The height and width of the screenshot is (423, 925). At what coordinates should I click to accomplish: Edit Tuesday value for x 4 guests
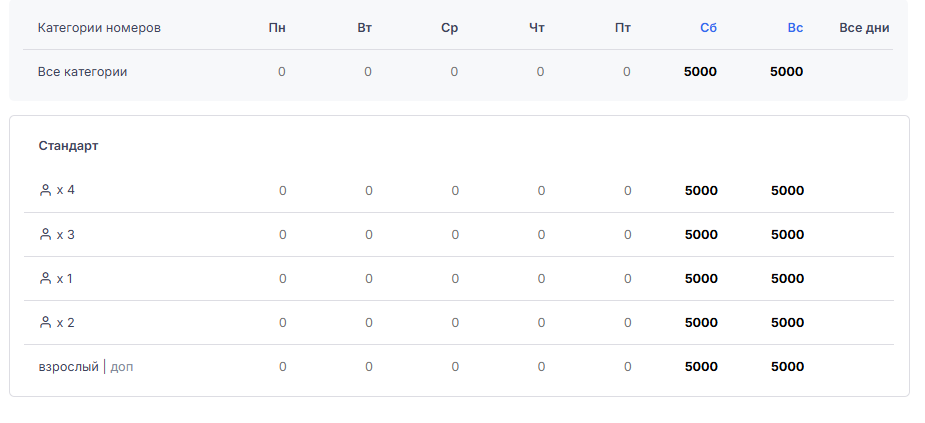(369, 191)
